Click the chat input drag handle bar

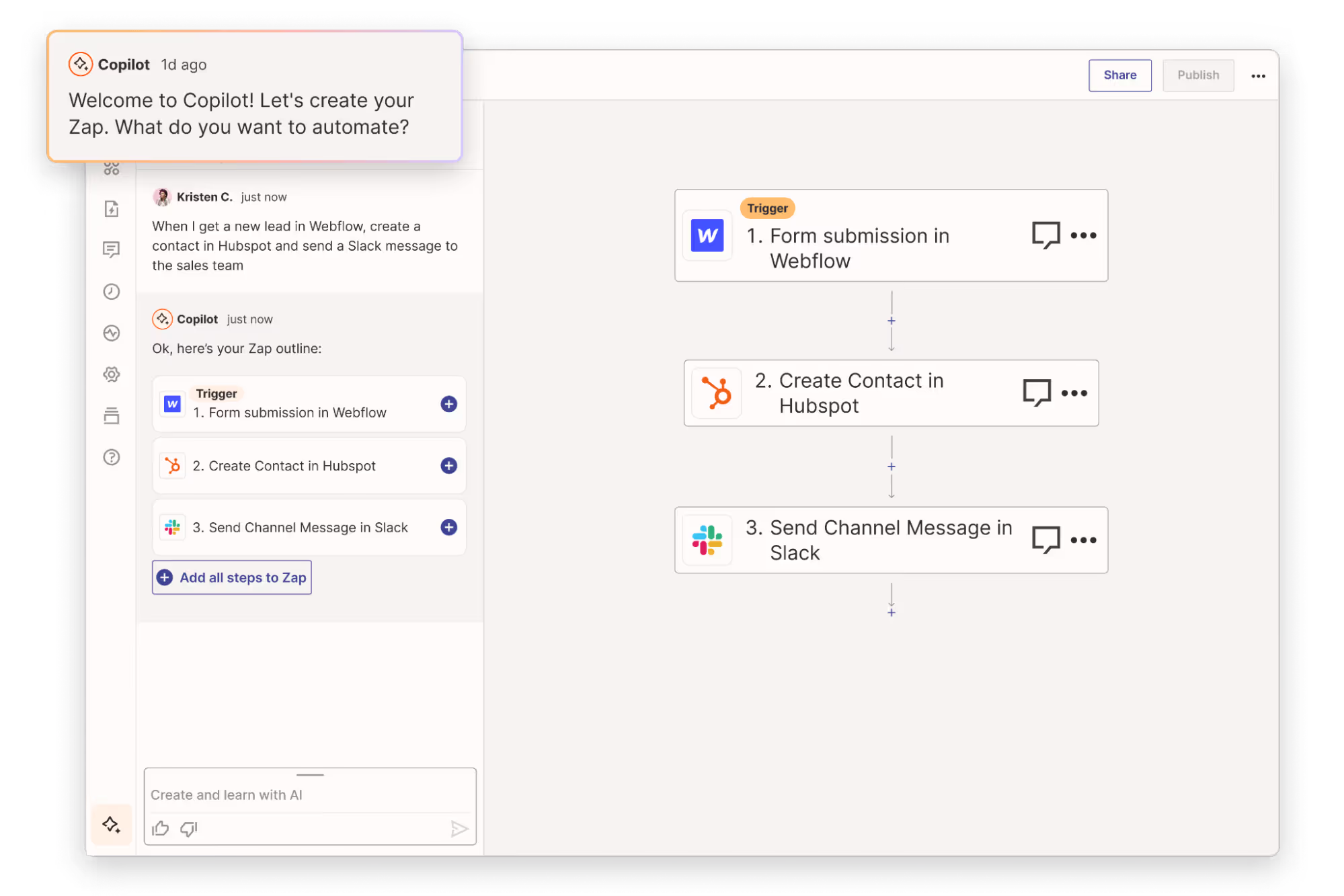(x=310, y=775)
